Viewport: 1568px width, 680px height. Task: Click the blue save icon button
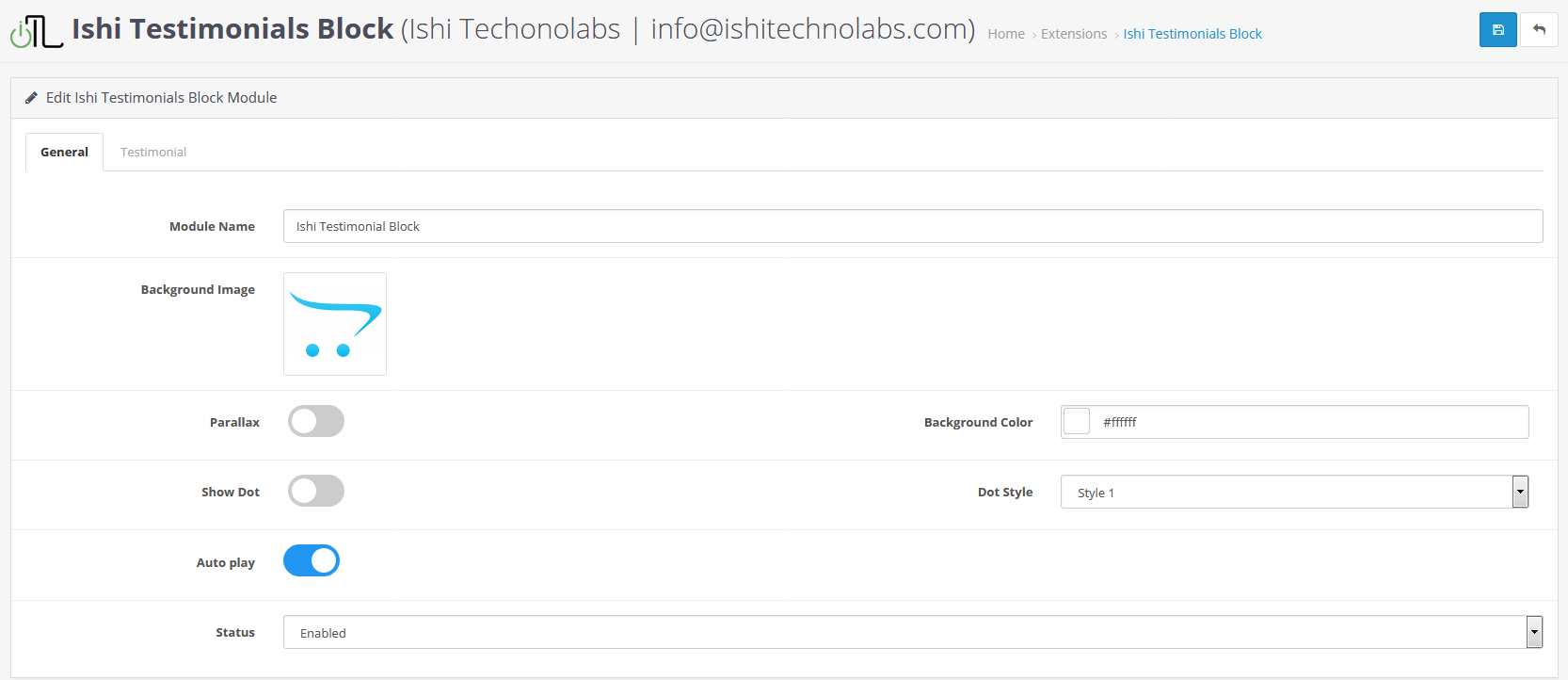(1497, 30)
